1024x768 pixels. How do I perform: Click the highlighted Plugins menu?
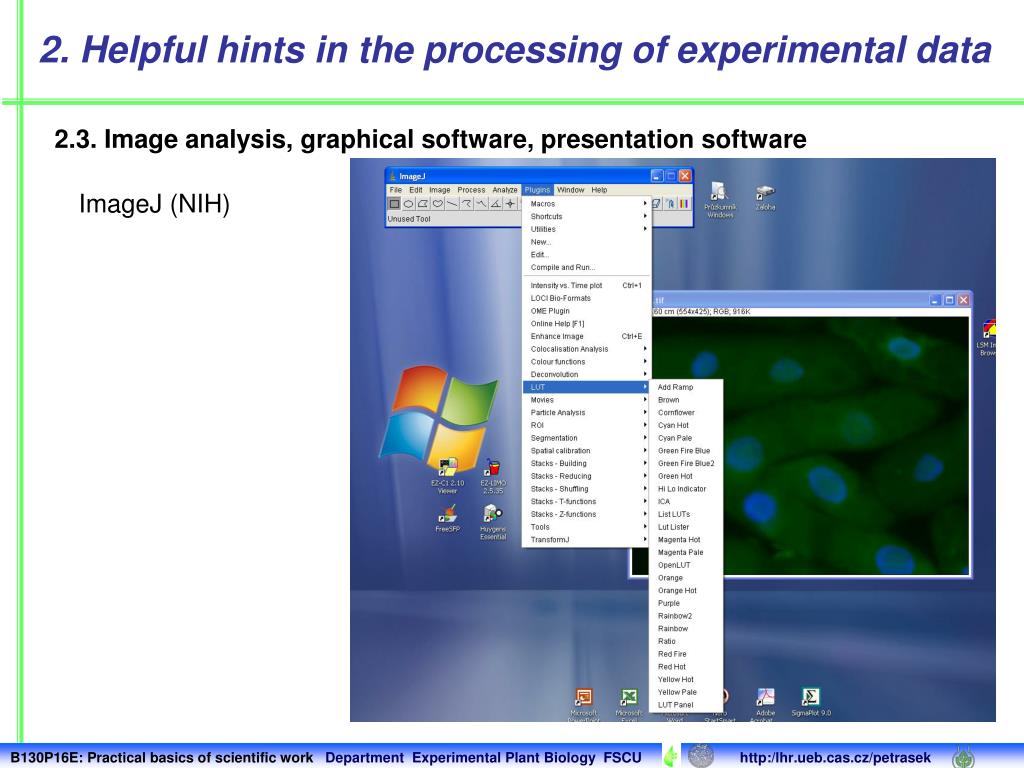(x=537, y=190)
